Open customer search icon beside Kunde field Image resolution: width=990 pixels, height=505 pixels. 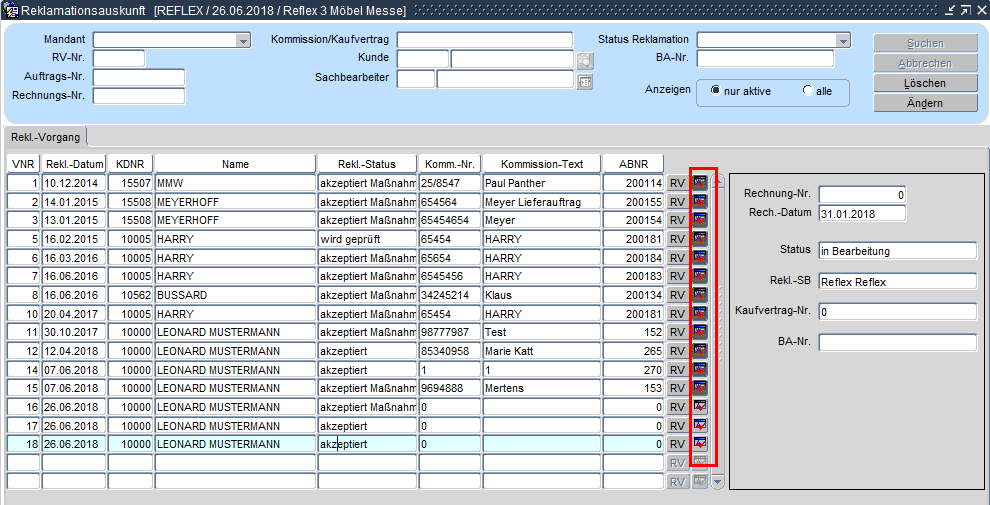(585, 60)
